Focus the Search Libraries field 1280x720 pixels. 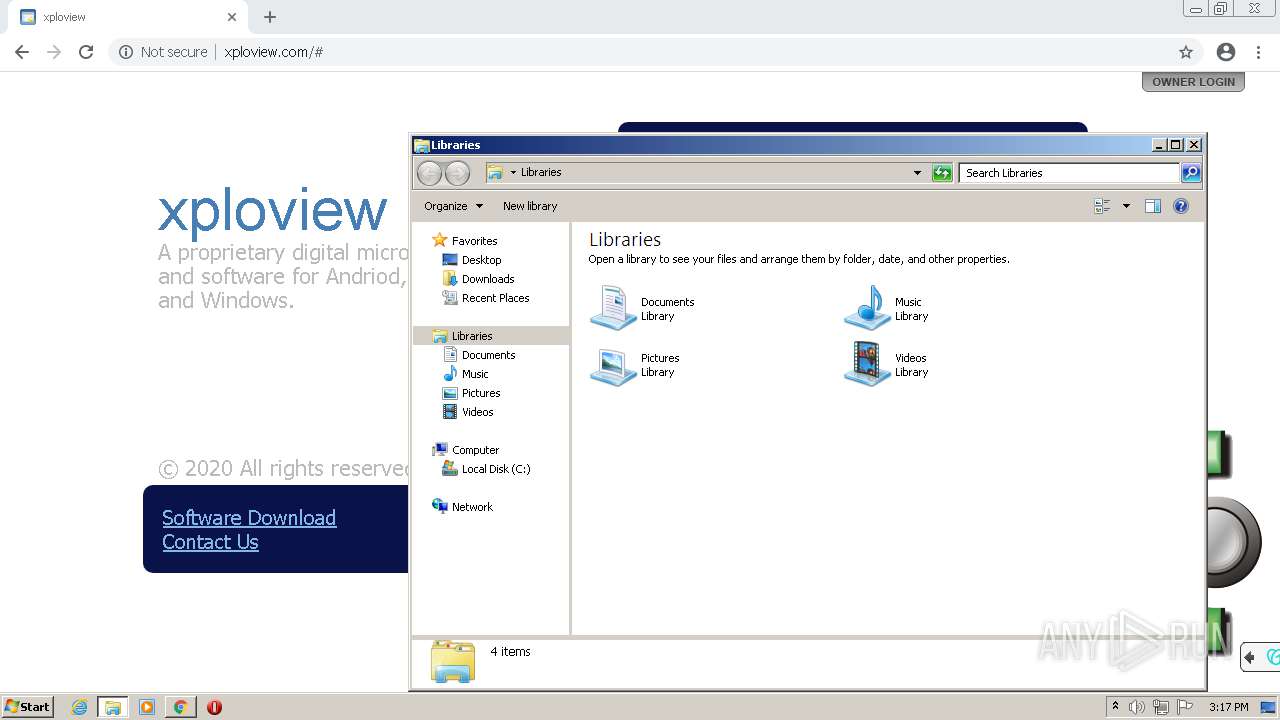(1069, 173)
